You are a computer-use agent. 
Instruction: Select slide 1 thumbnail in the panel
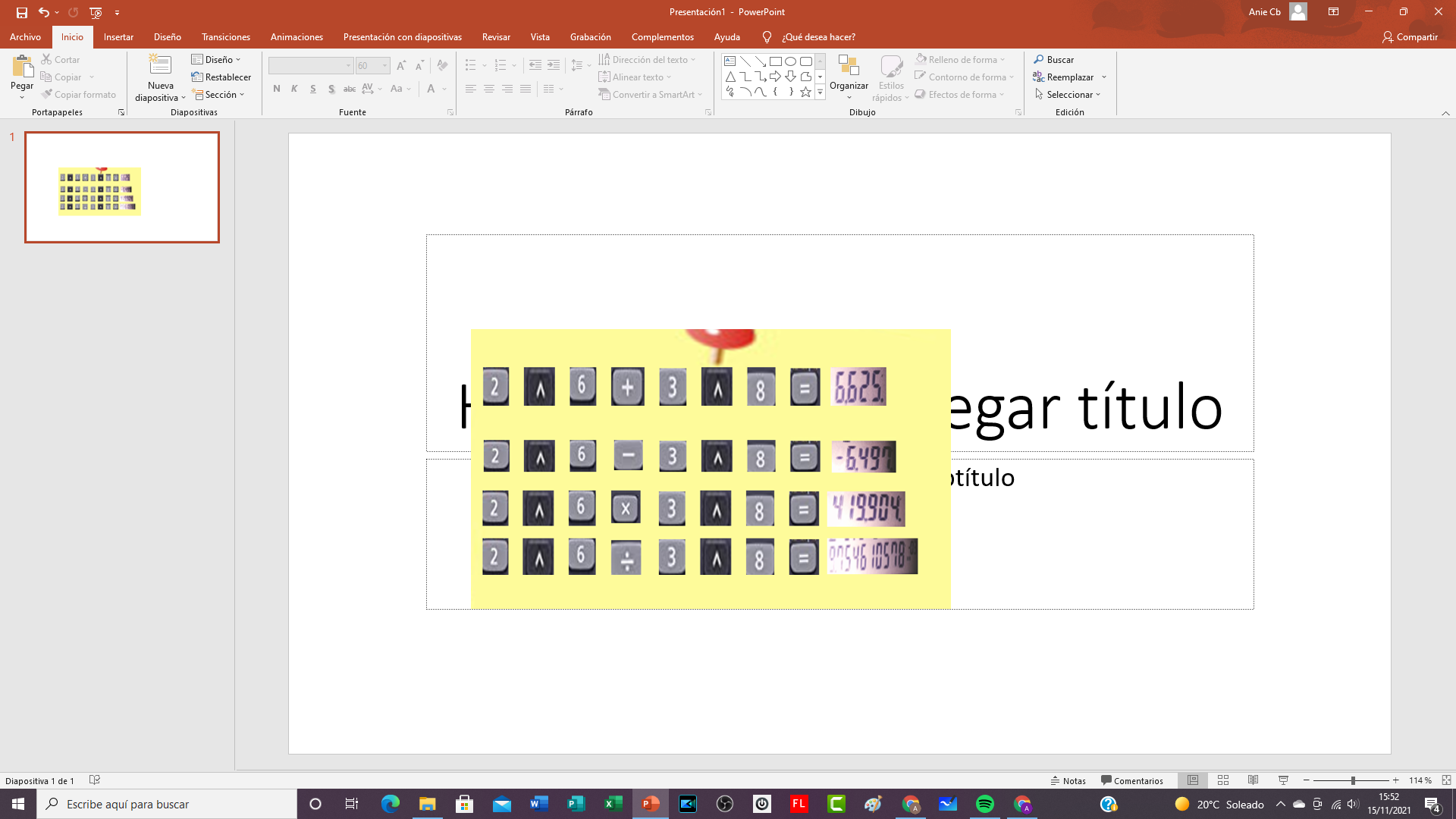click(x=121, y=187)
